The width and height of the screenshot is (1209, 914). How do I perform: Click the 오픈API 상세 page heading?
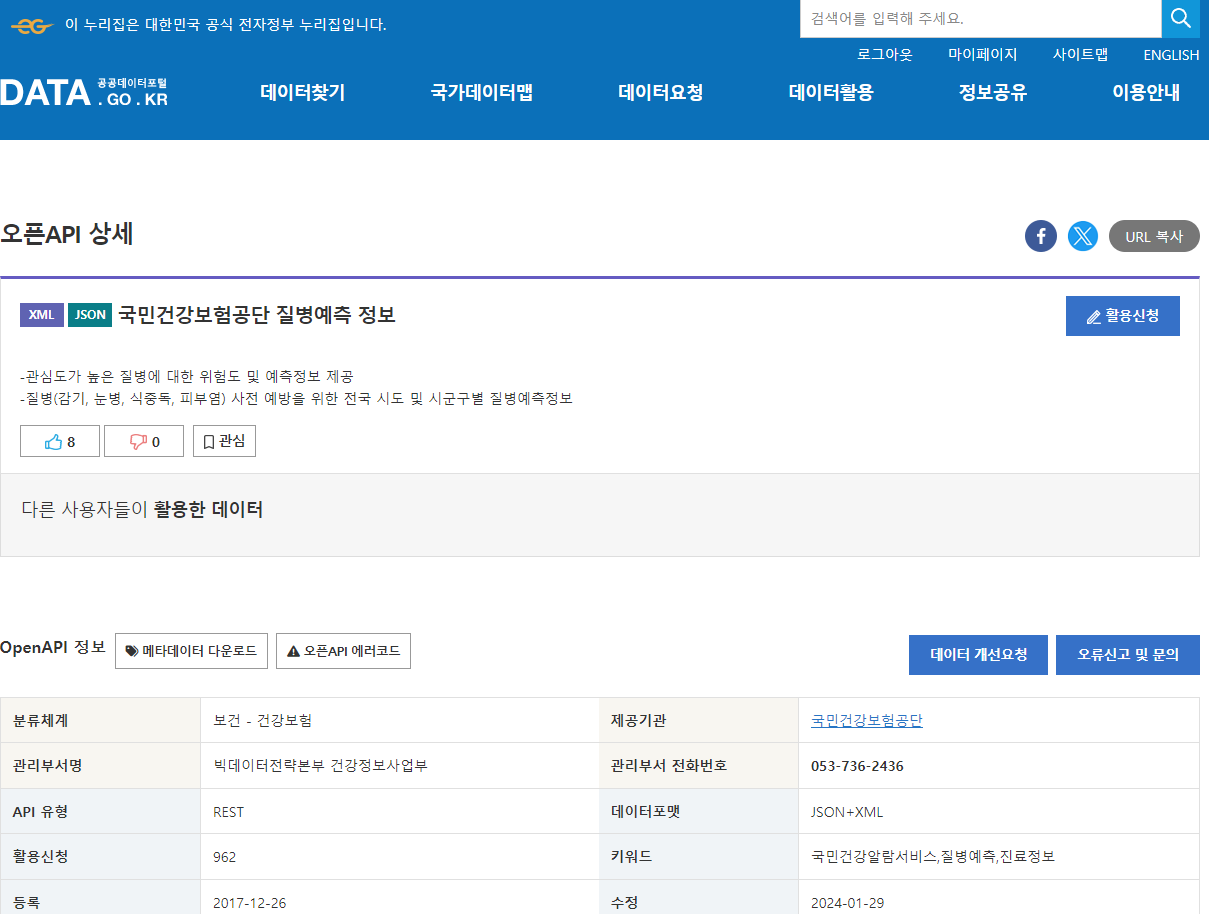(x=67, y=234)
